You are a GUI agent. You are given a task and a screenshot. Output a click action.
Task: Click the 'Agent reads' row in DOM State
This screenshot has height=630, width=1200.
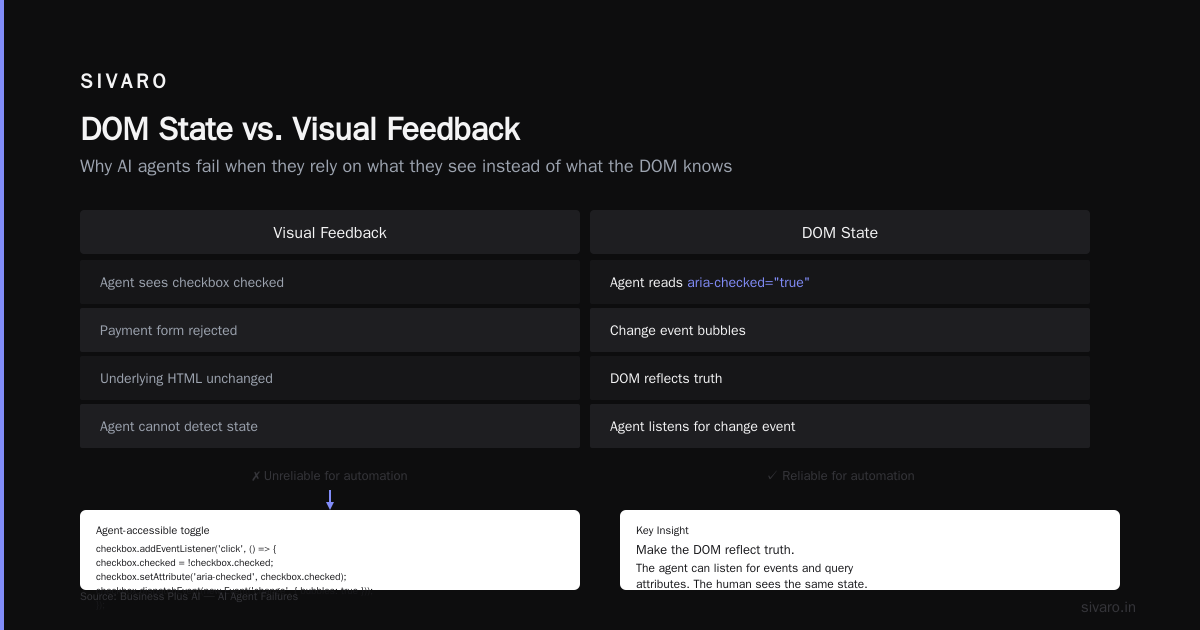[x=840, y=282]
